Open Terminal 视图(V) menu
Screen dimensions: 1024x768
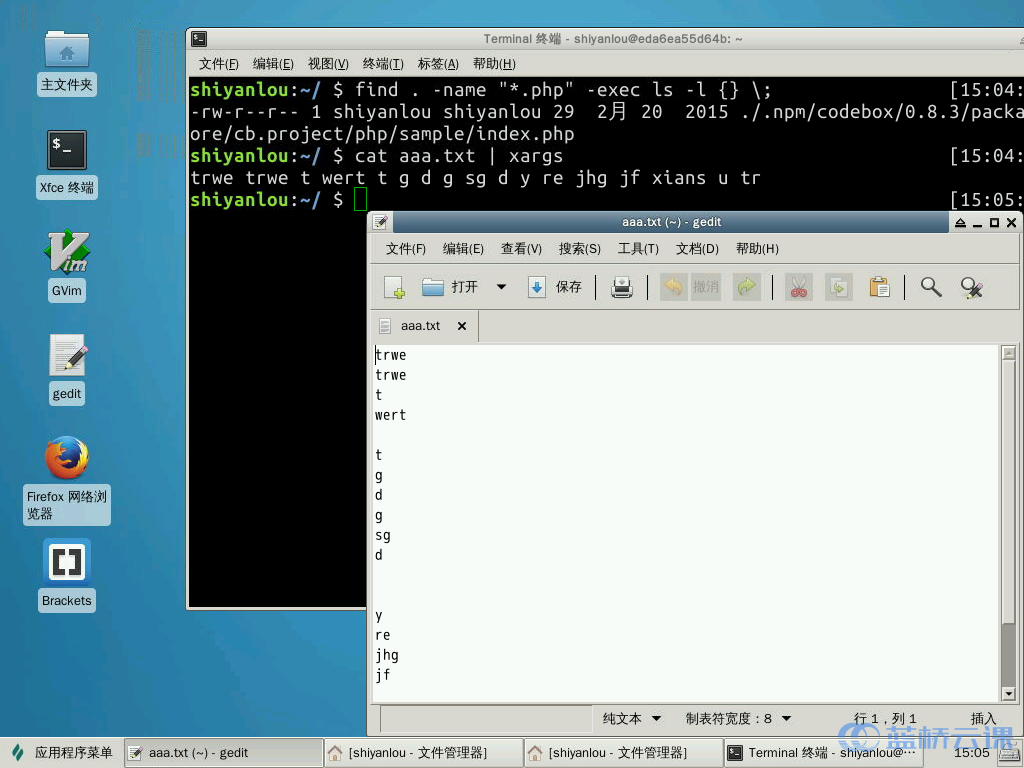pos(328,64)
